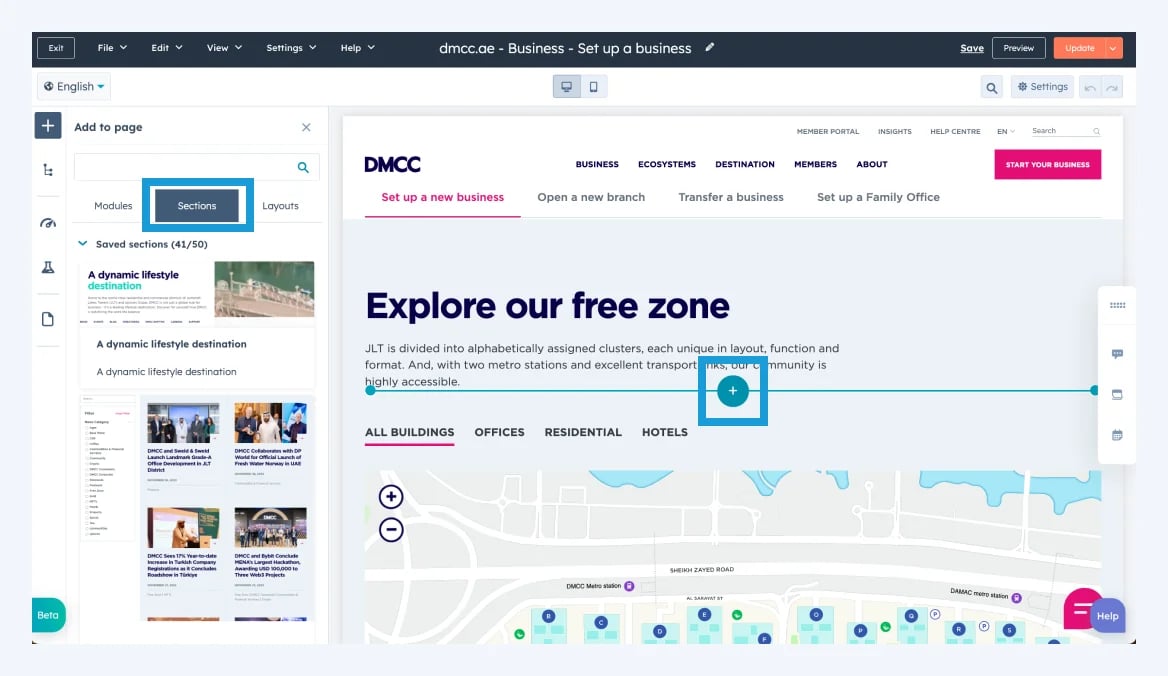
Task: Click the grid dots icon on right rail
Action: [1117, 305]
